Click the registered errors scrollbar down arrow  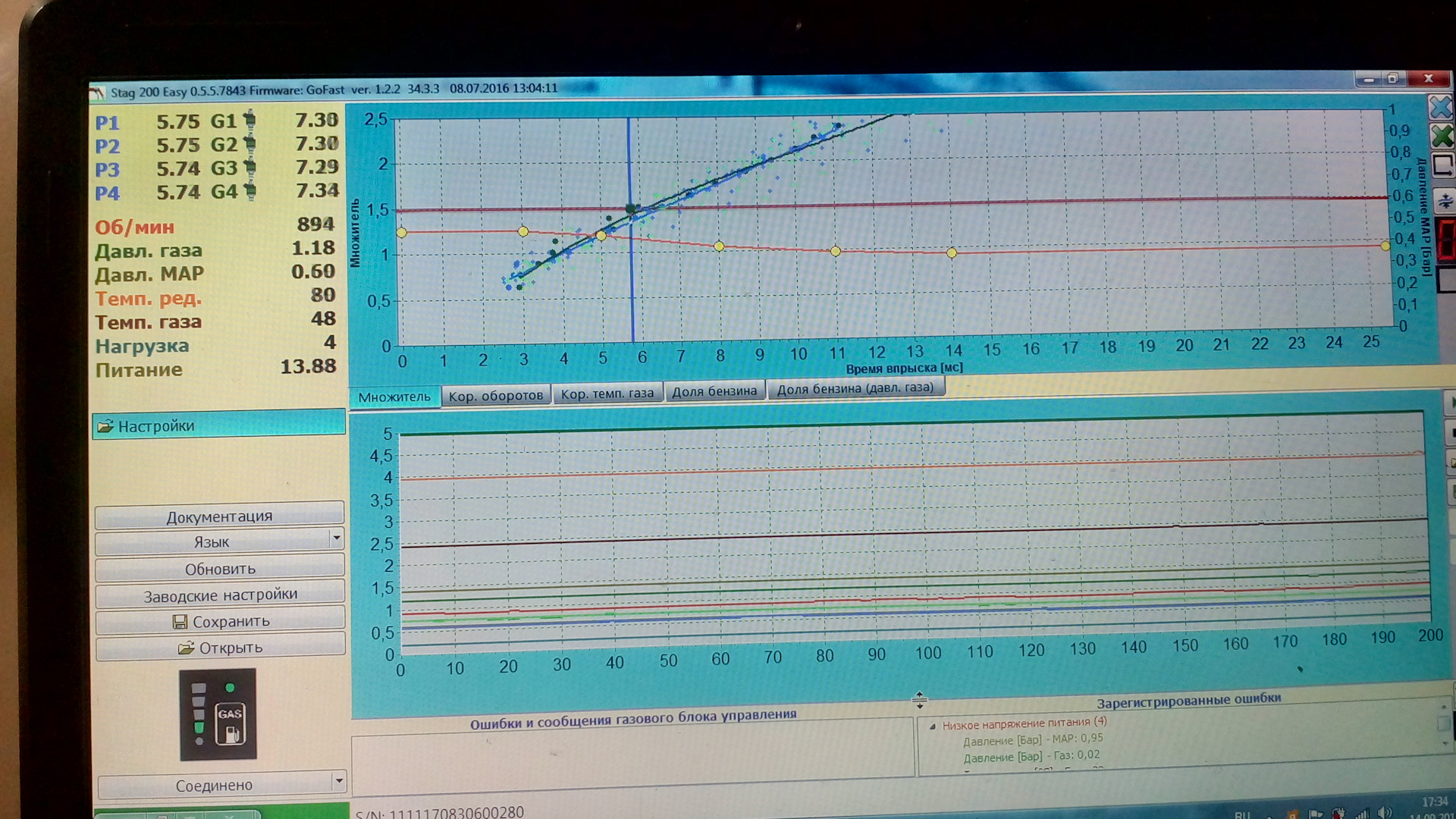(x=1445, y=742)
